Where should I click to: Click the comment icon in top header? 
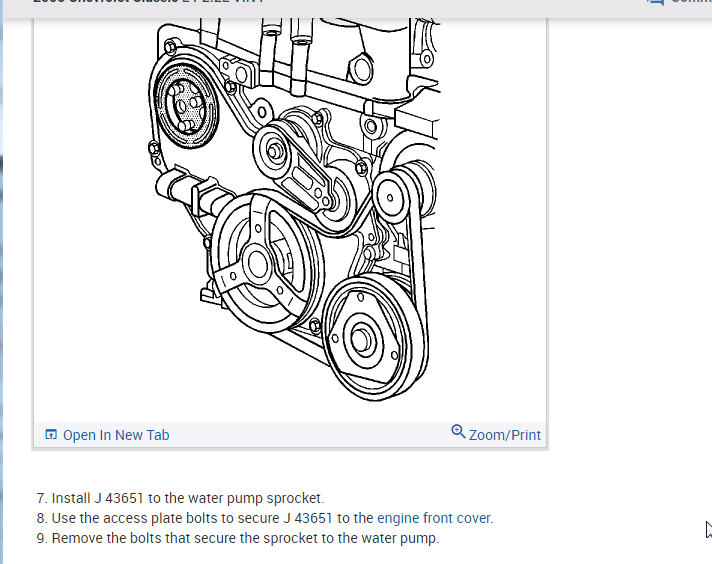click(655, 2)
